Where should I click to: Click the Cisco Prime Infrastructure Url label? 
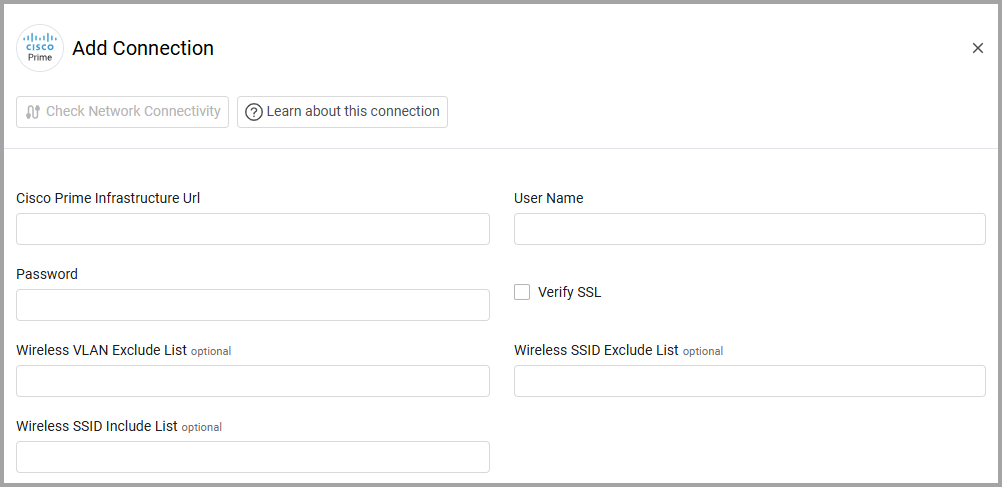click(108, 198)
